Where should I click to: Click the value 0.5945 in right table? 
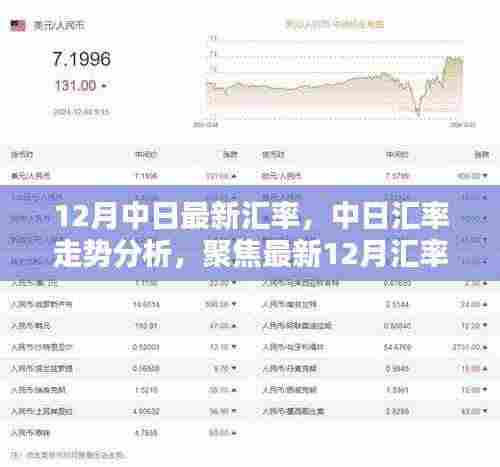[397, 369]
